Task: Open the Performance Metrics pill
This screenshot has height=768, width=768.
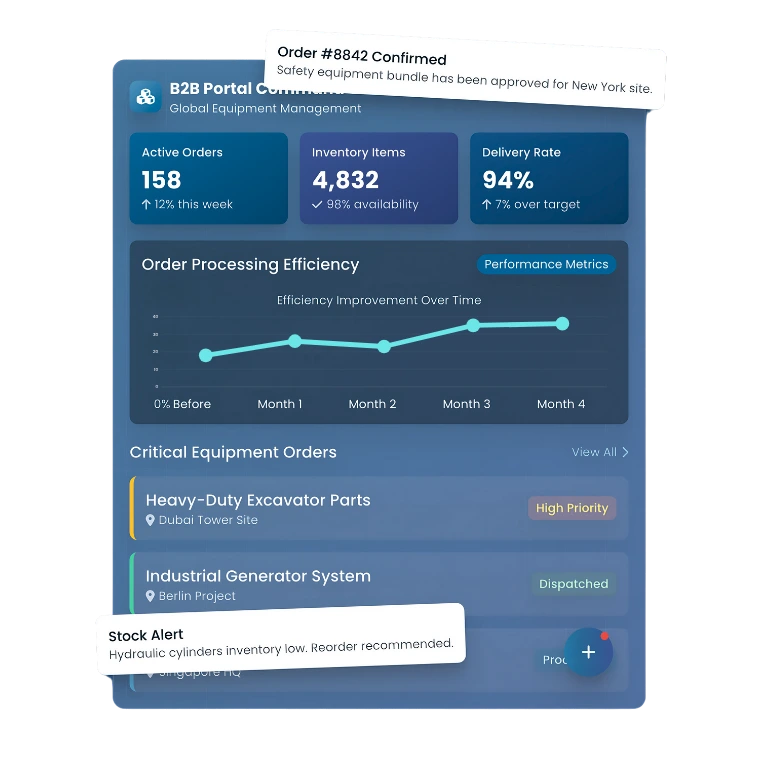Action: coord(546,264)
